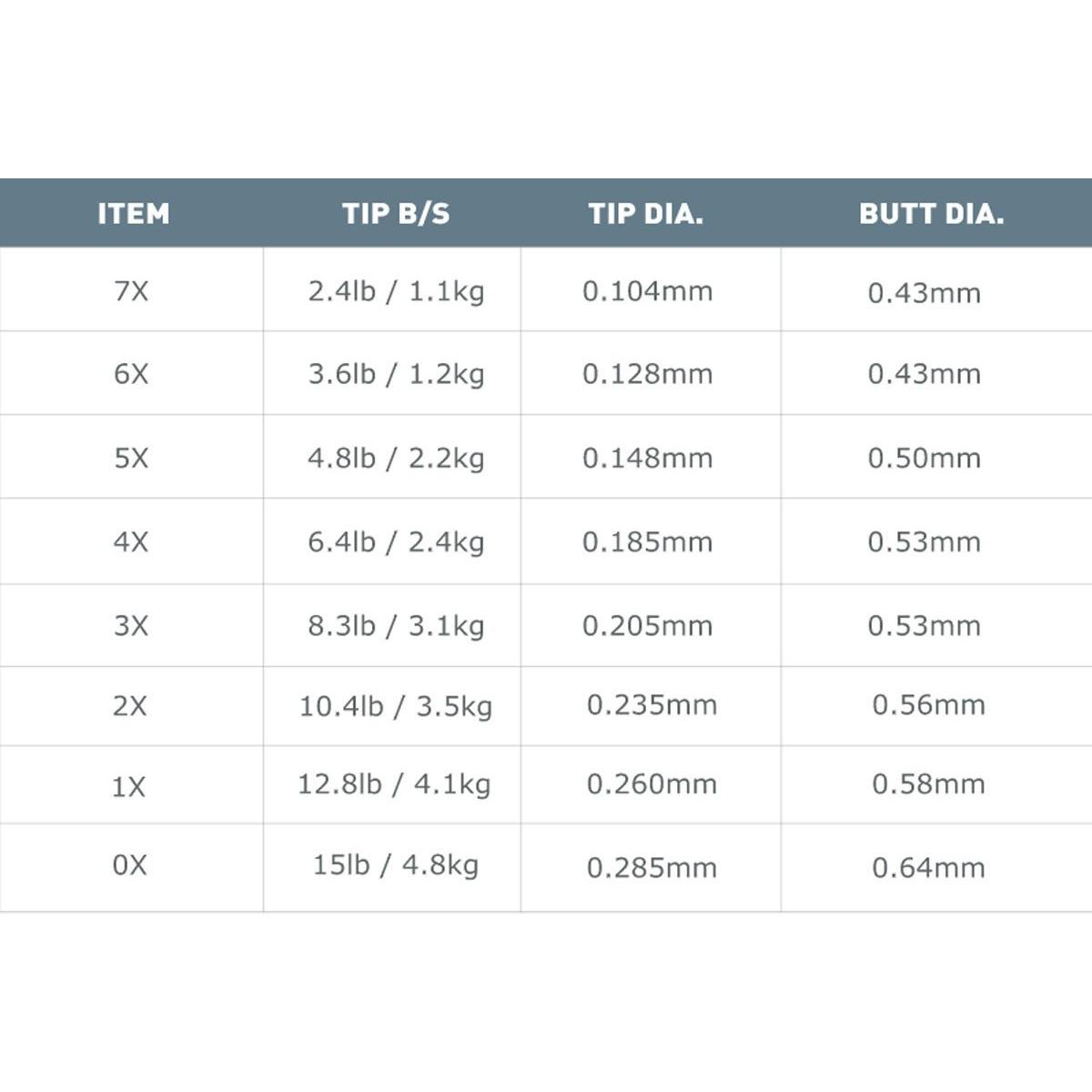Viewport: 1092px width, 1092px height.
Task: Click the 0.185mm tip diameter cell
Action: tap(647, 542)
